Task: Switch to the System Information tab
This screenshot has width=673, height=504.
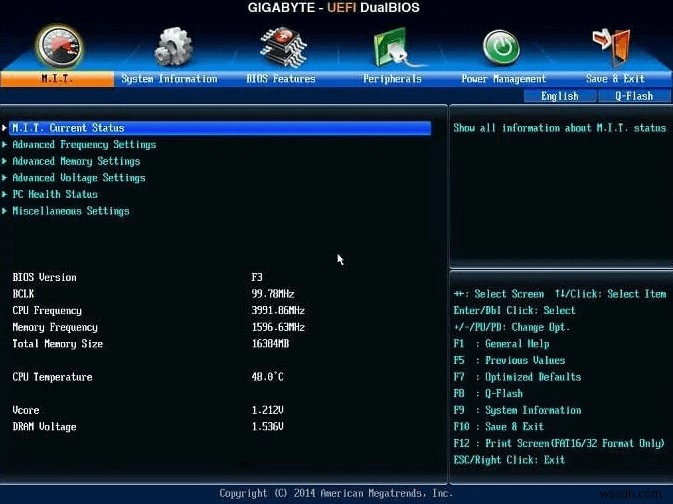Action: (169, 79)
